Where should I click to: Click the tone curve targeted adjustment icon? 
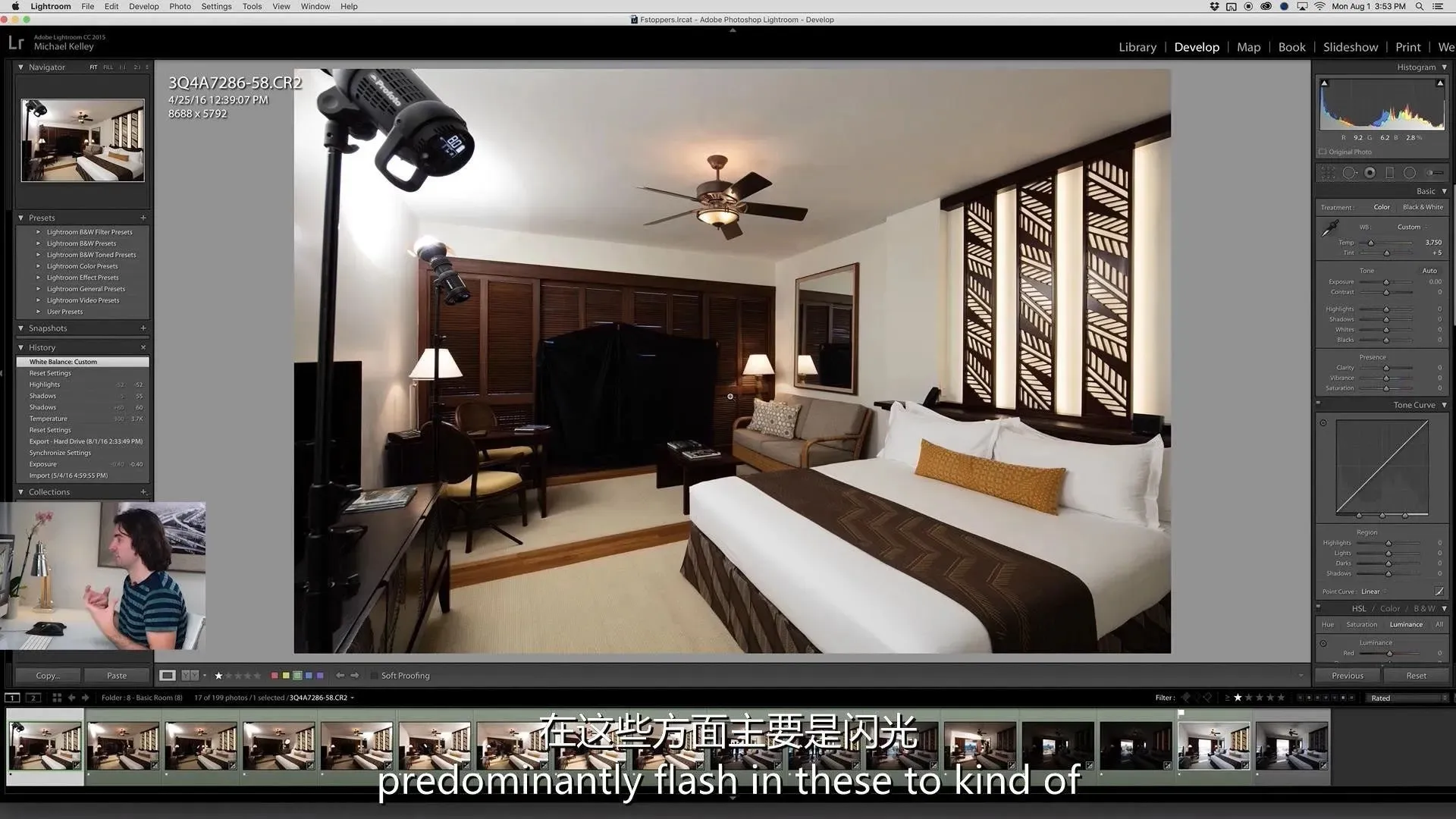[x=1323, y=423]
